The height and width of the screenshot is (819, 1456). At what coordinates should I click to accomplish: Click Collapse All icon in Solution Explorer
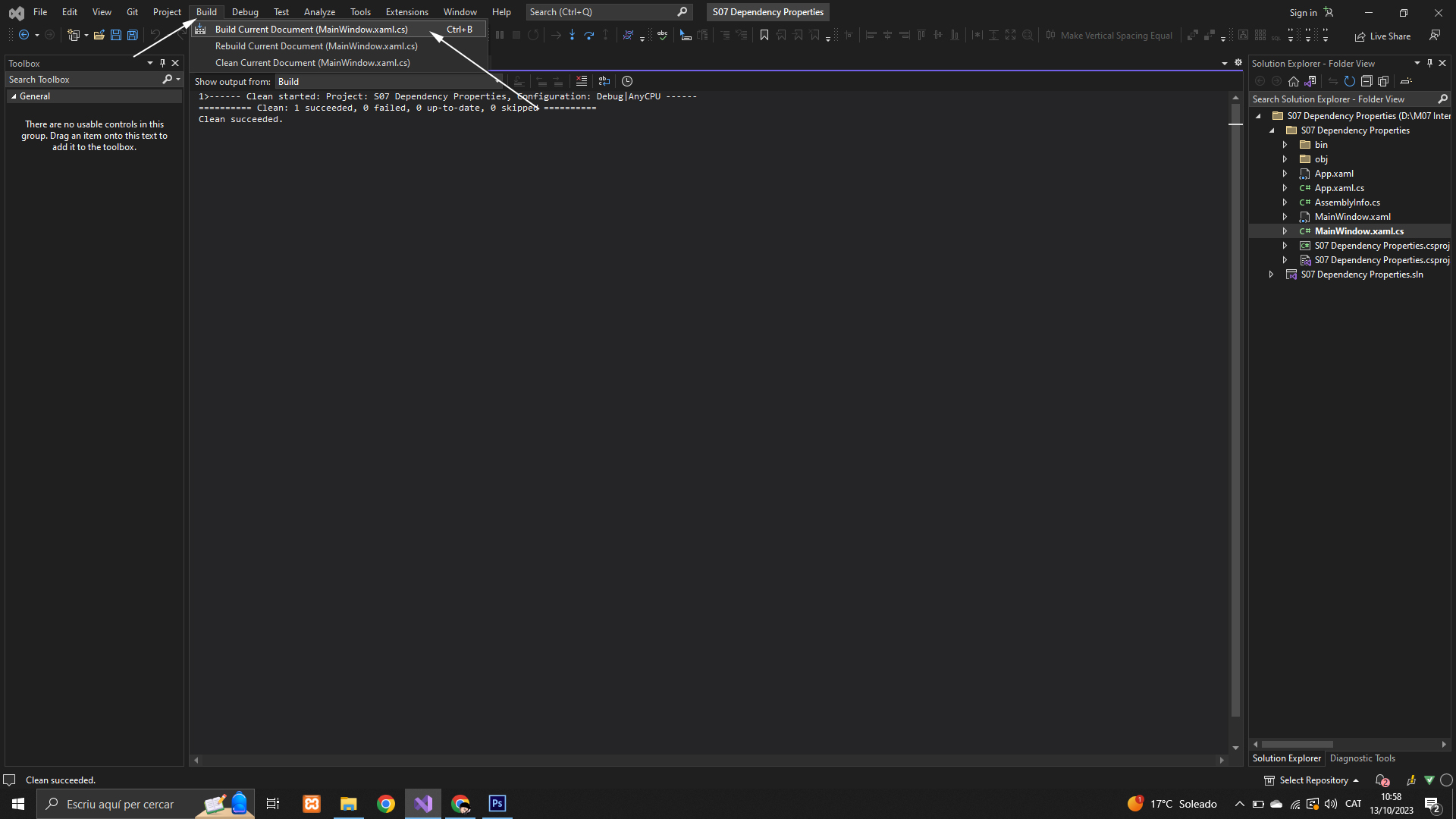1367,81
